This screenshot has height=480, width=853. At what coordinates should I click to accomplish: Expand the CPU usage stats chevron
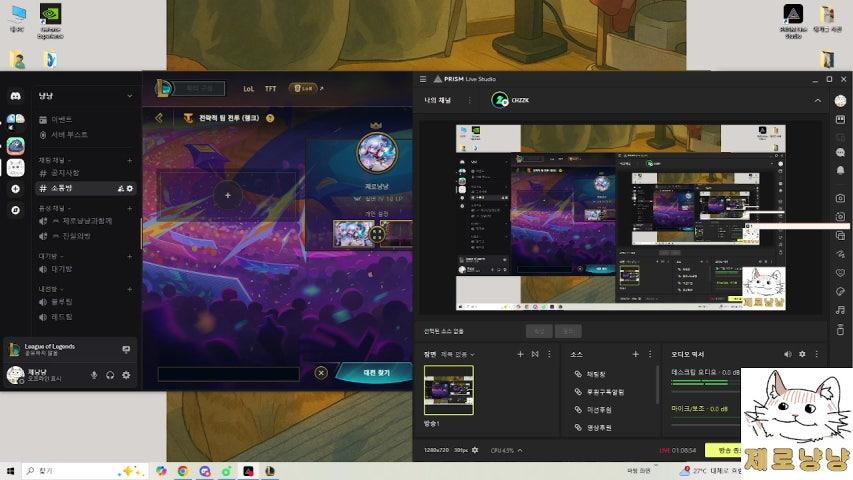(x=520, y=450)
